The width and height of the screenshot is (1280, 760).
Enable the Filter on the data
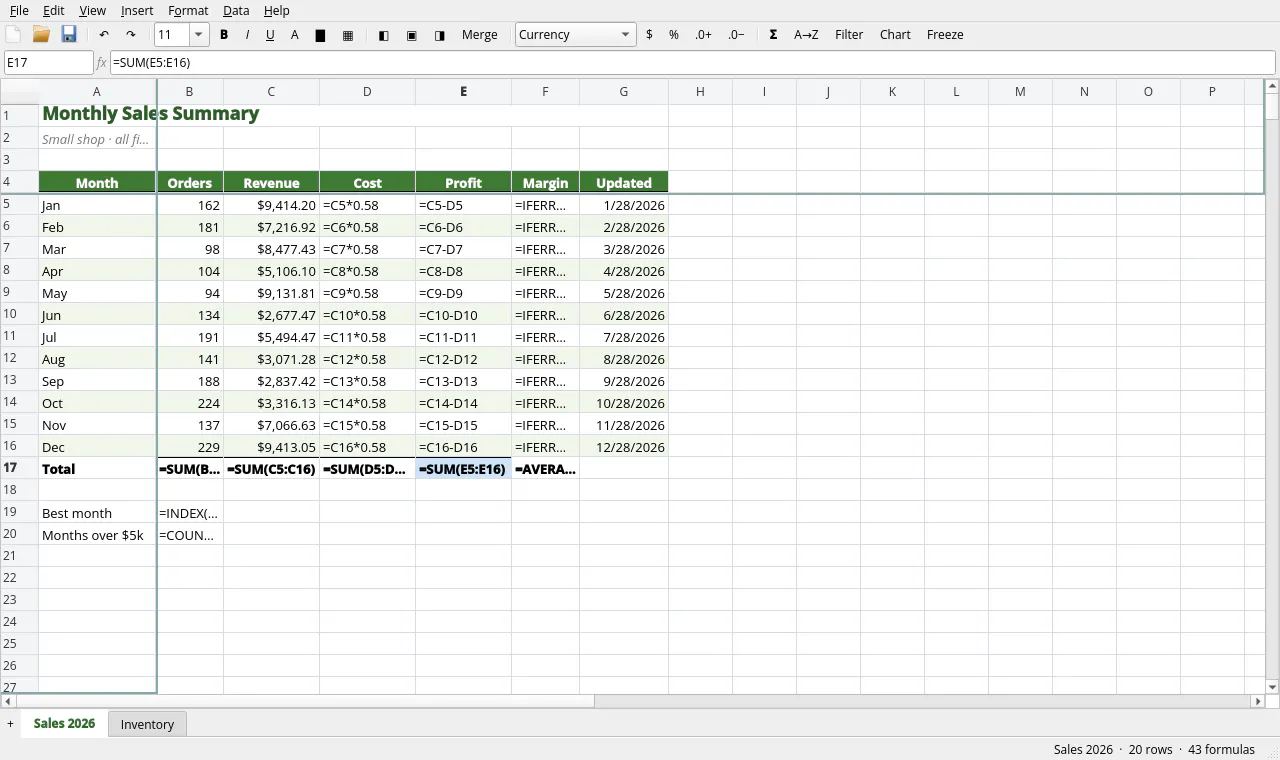pos(849,35)
